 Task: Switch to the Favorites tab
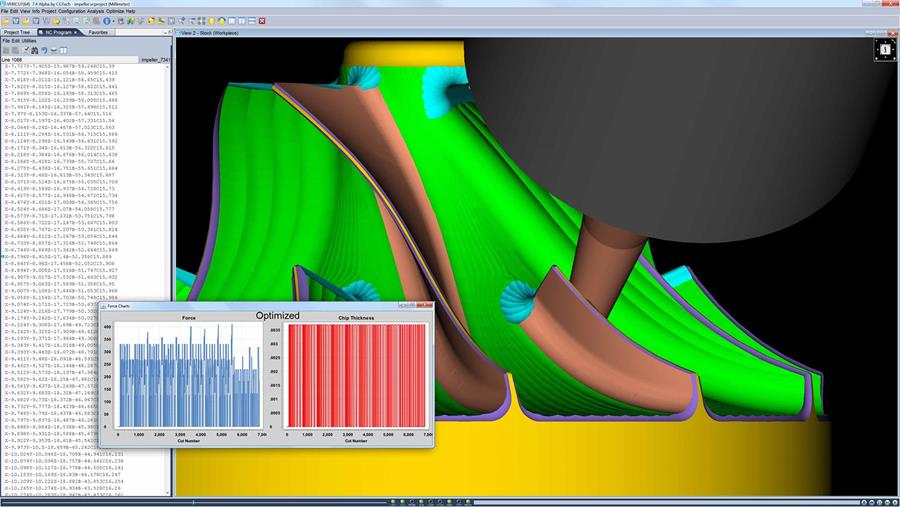tap(98, 32)
